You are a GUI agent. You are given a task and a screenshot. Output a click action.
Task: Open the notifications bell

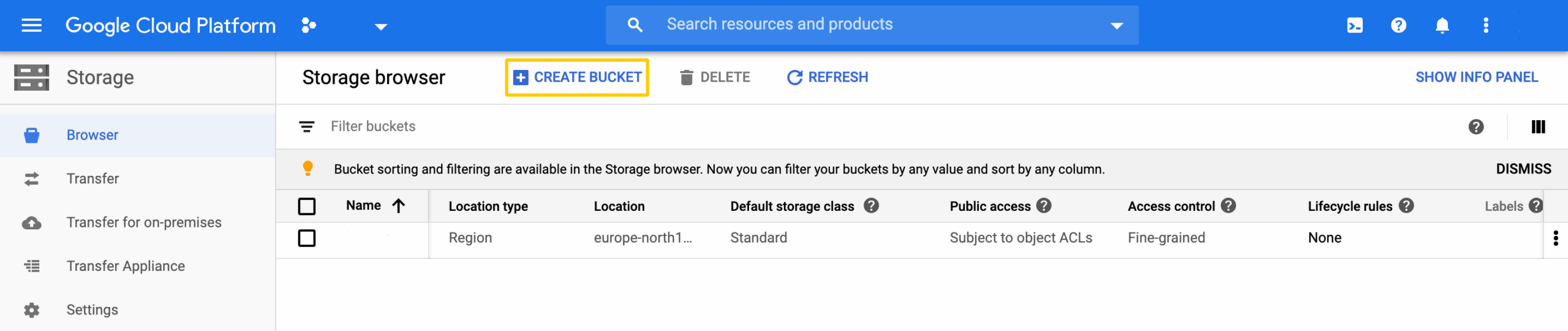[x=1442, y=25]
